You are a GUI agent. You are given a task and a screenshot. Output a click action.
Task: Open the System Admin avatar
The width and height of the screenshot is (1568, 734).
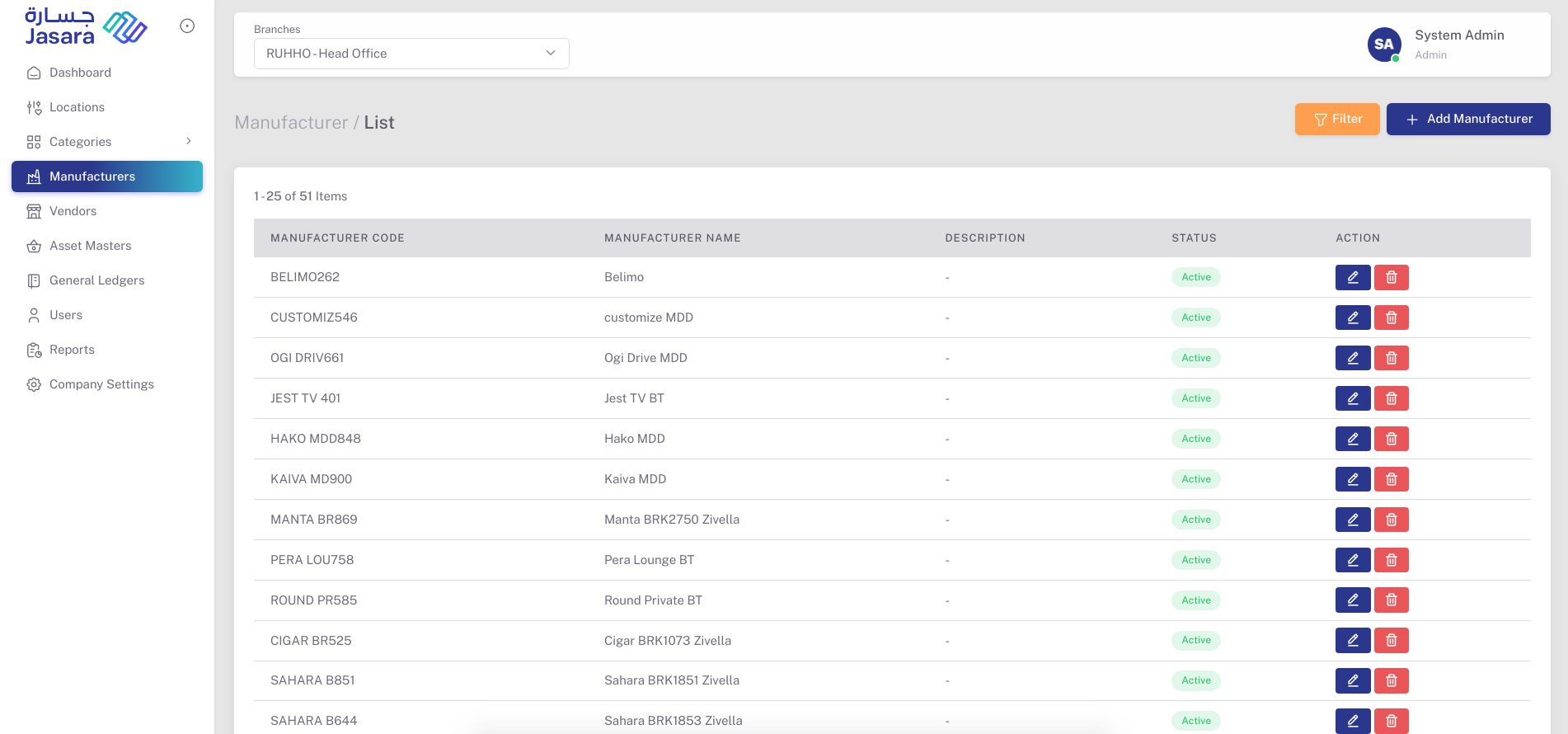(1383, 45)
